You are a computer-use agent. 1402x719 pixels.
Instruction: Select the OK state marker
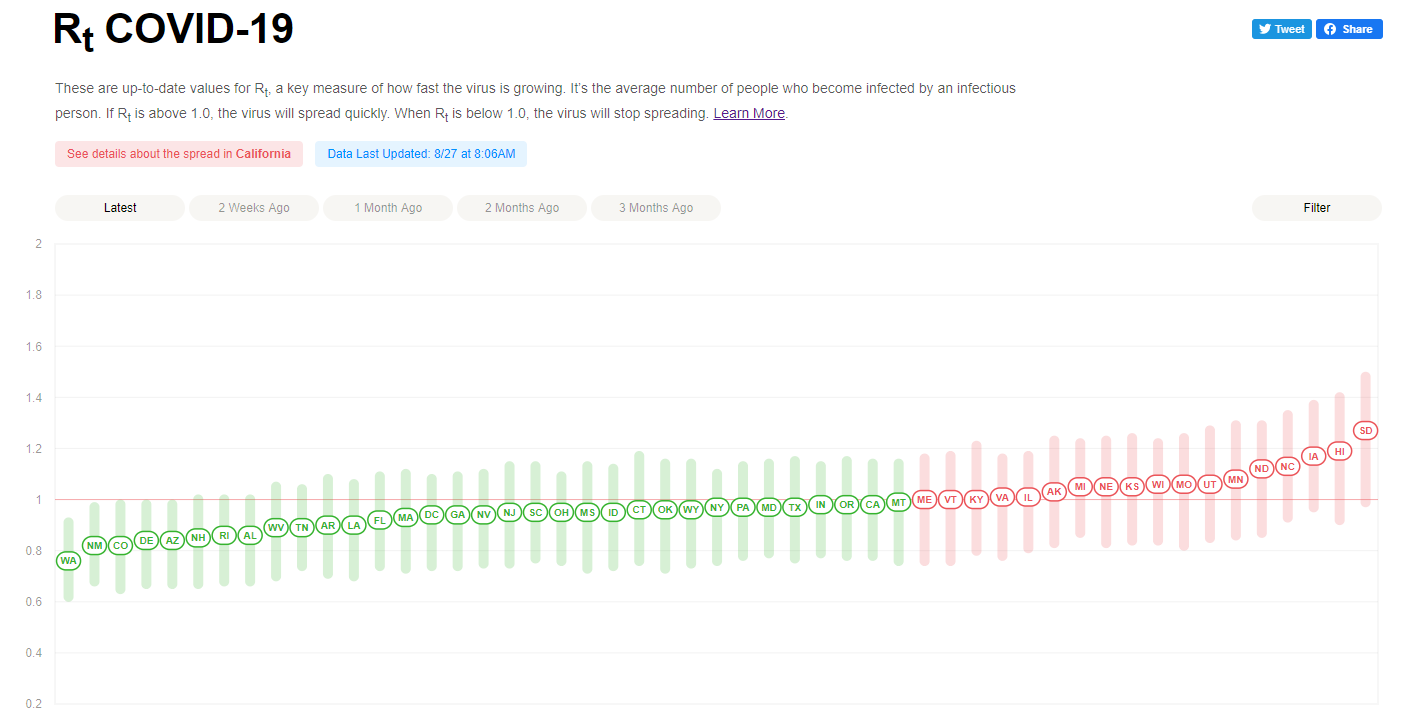(x=665, y=509)
